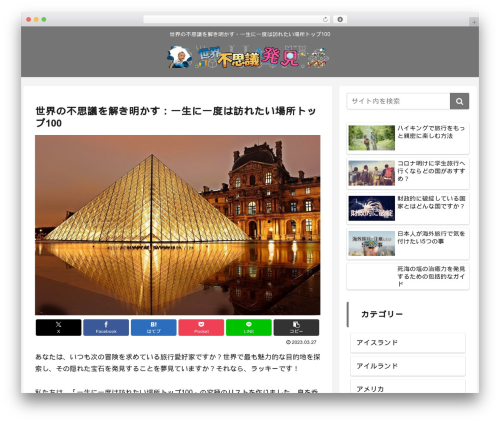Open the 死海の塩の治癒力 article link
The width and height of the screenshot is (500, 423).
coord(431,276)
